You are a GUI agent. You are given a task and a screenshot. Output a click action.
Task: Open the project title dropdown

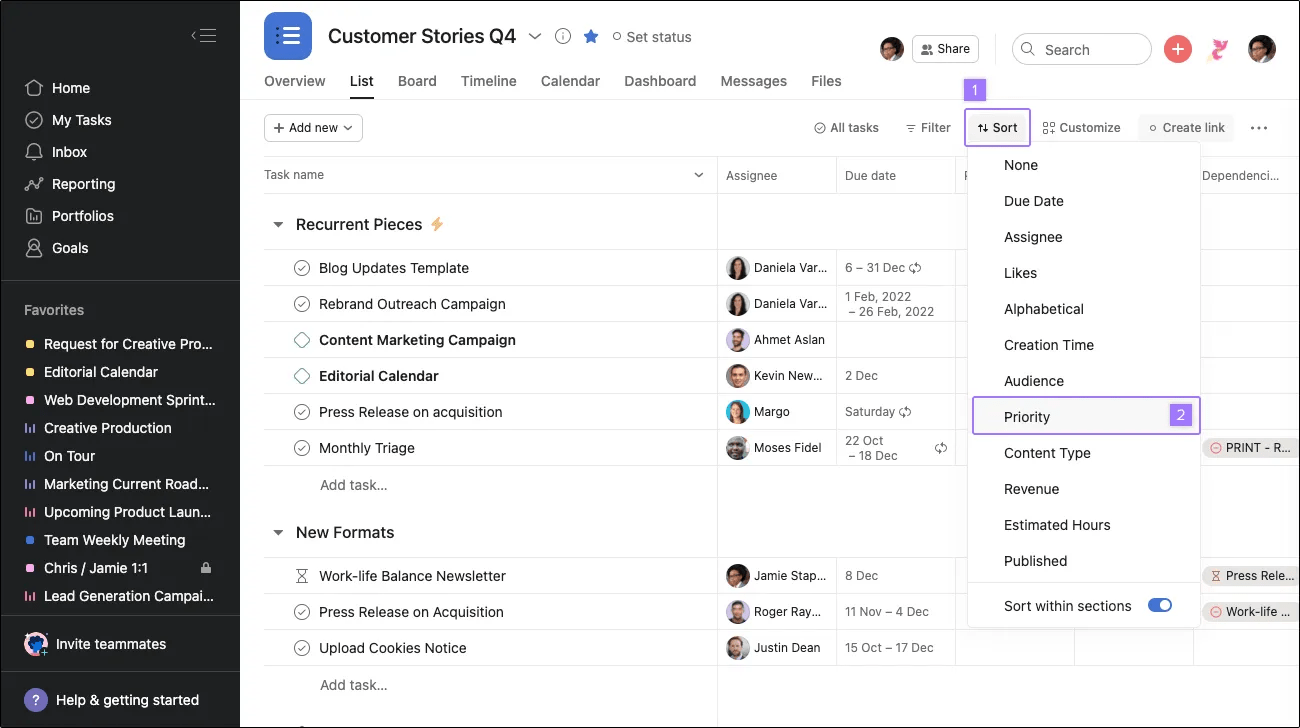(535, 36)
